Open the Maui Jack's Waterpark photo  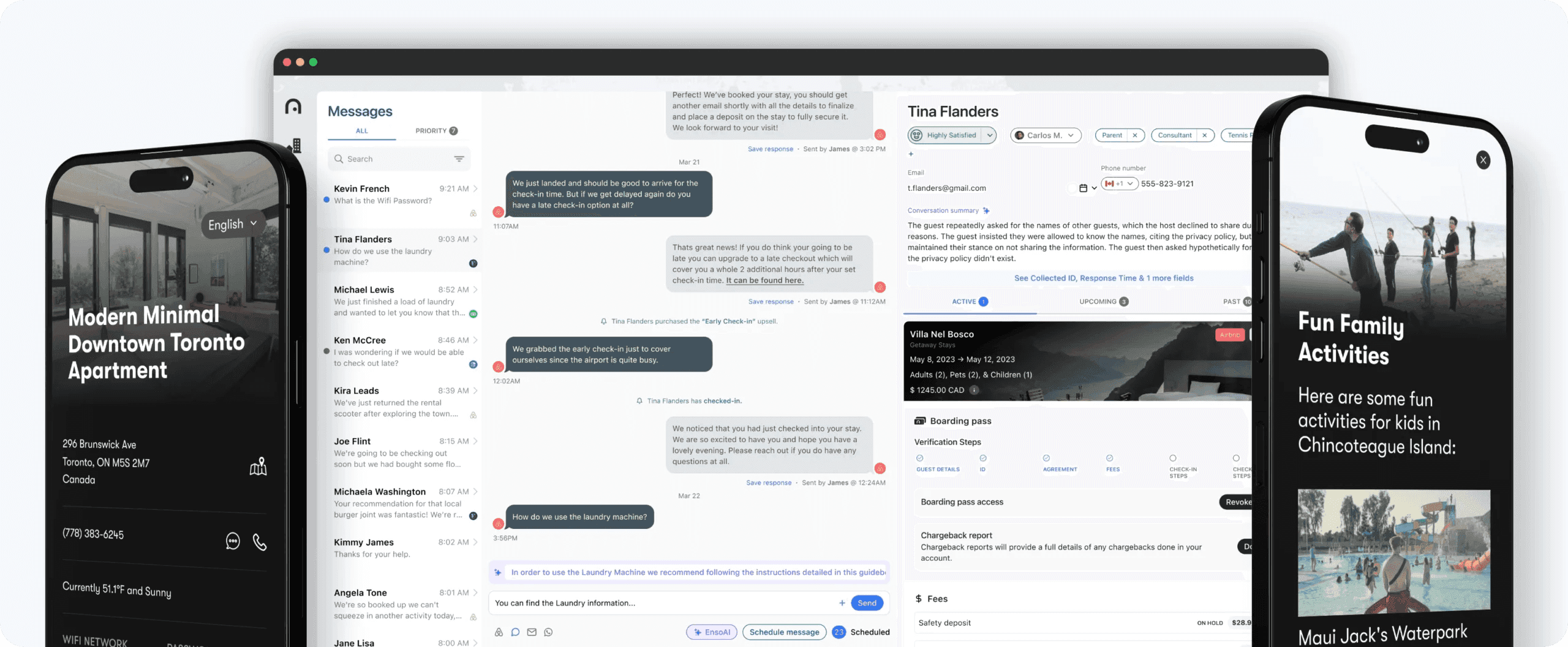coord(1393,552)
